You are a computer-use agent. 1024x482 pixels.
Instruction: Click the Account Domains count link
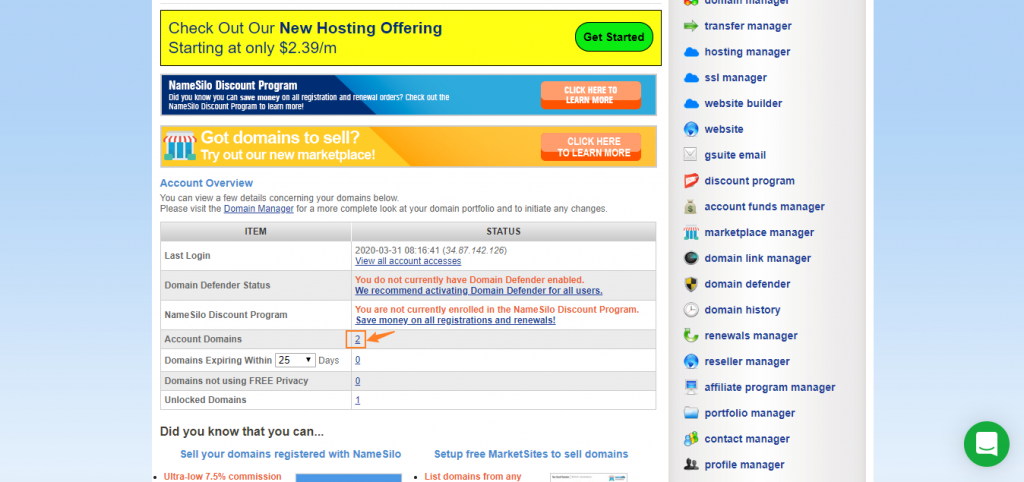(358, 340)
